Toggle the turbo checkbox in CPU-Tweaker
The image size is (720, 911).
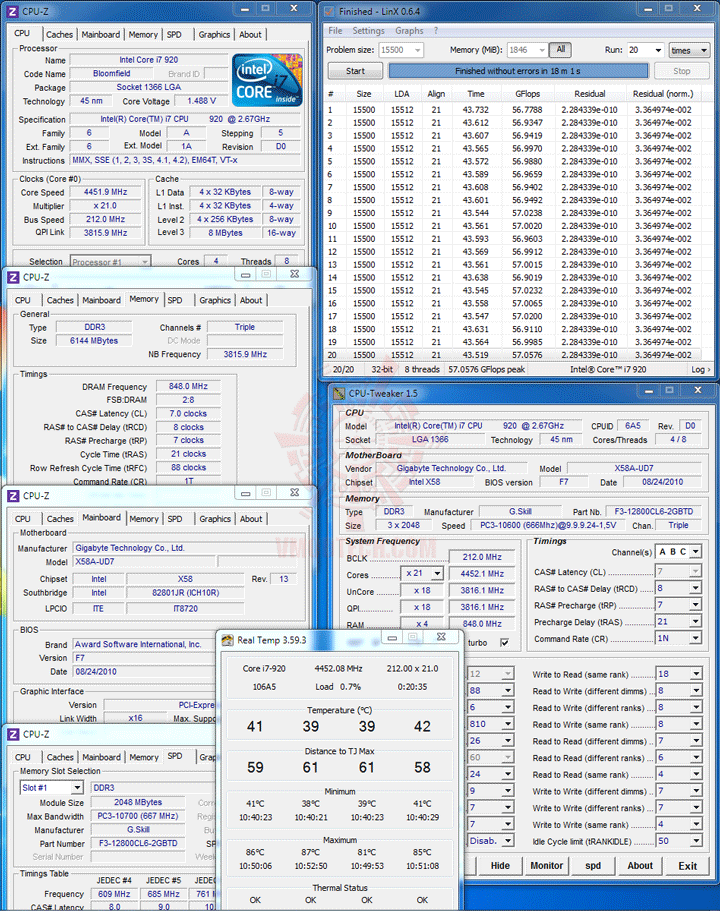click(504, 643)
